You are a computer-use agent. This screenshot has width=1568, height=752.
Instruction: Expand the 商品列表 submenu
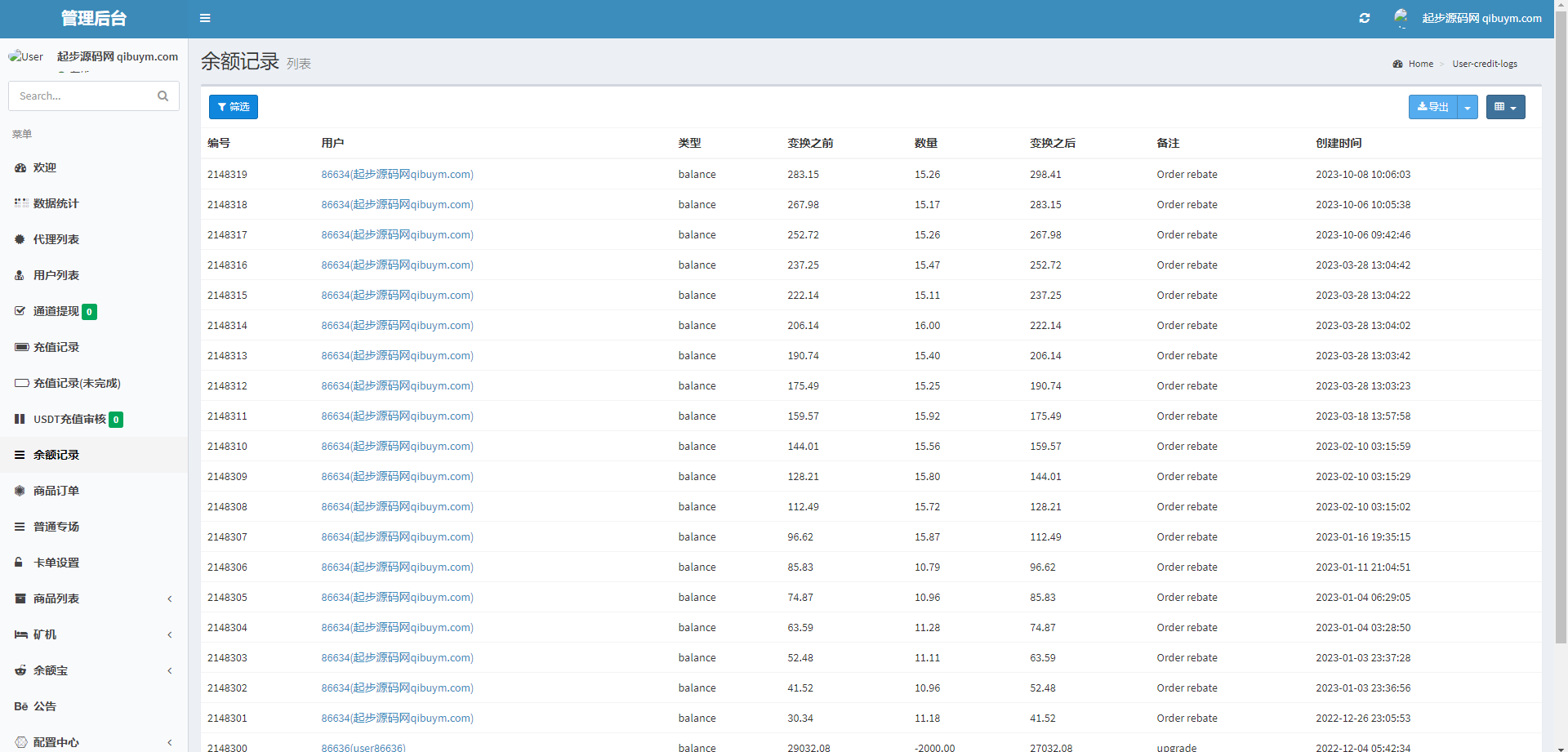(170, 598)
